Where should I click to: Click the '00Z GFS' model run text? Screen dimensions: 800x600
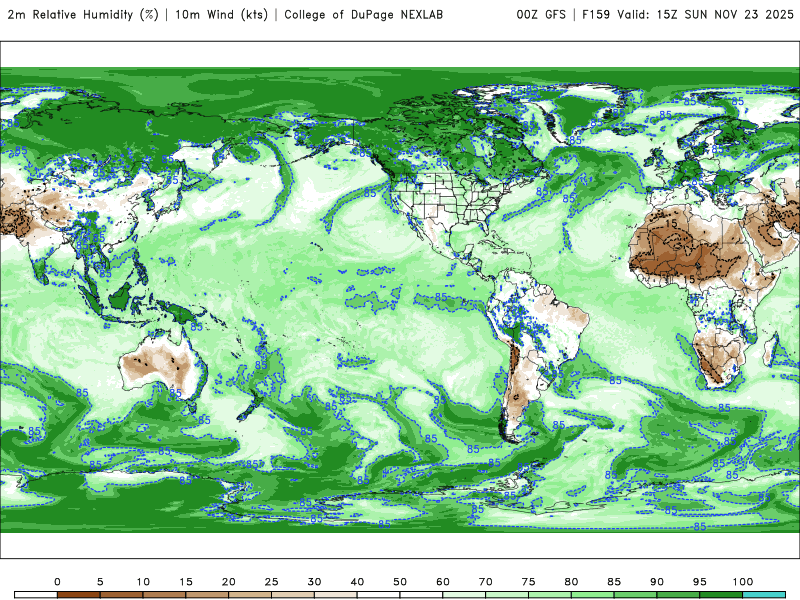click(x=541, y=15)
